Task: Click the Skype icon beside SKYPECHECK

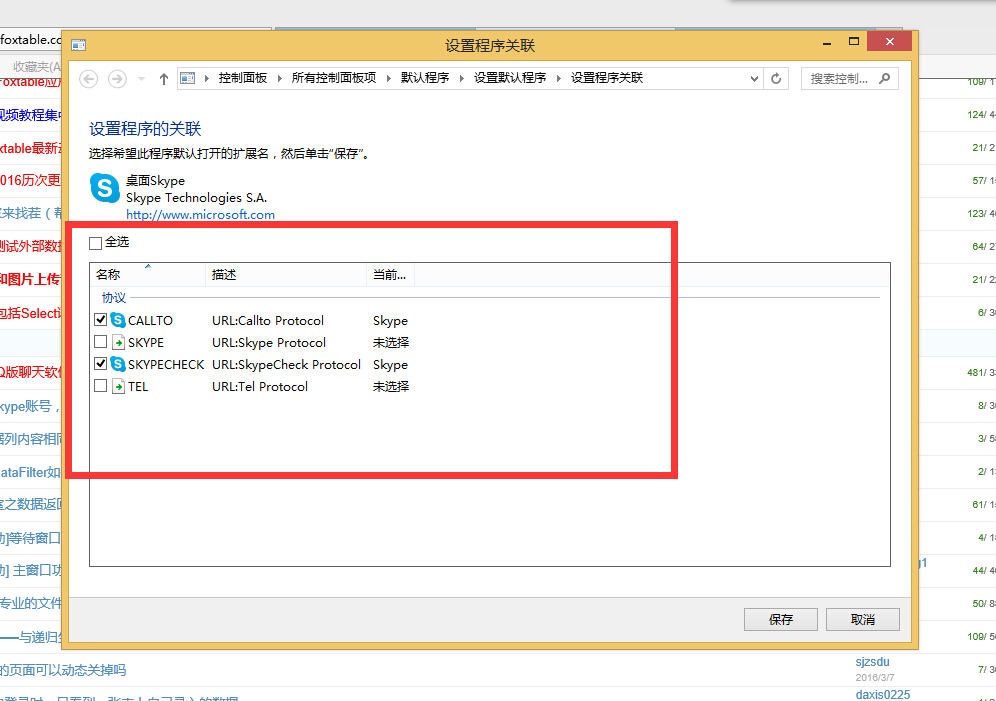Action: coord(118,364)
